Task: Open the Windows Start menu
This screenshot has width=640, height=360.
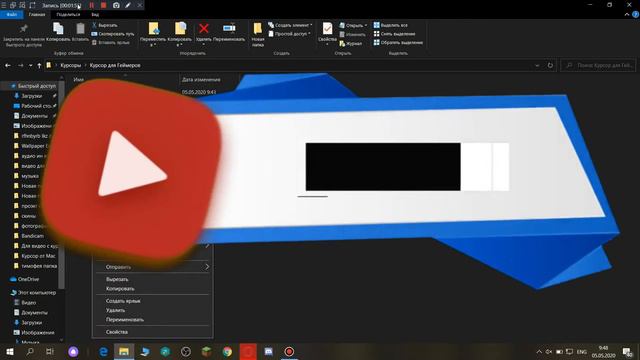Action: (10, 351)
